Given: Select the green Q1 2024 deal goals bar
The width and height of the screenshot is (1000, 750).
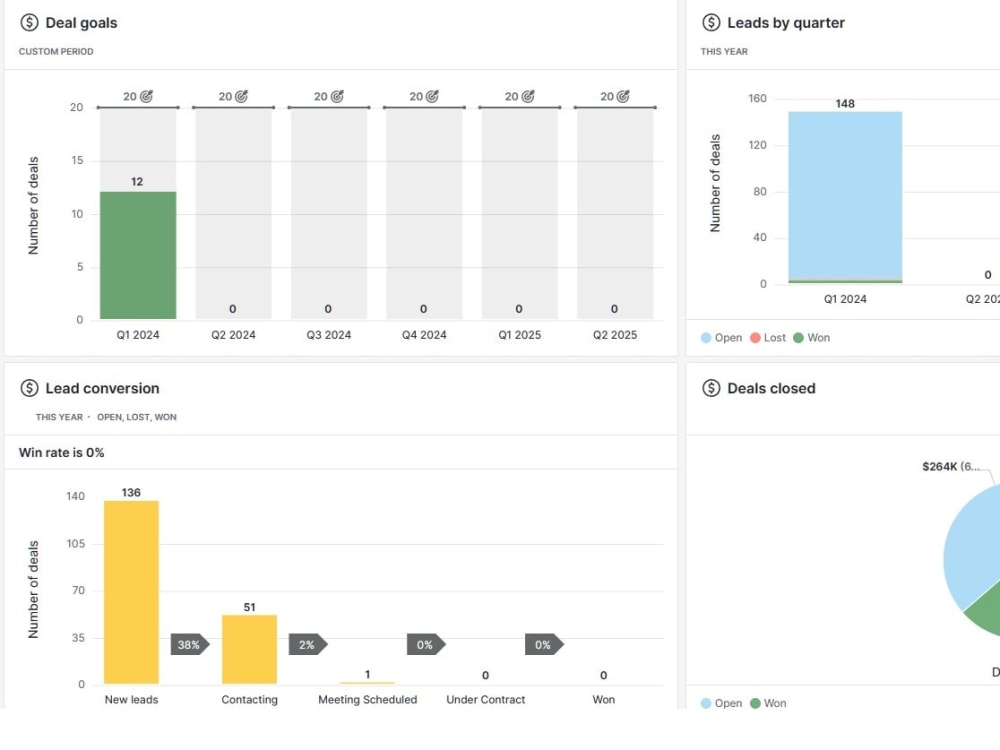Looking at the screenshot, I should coord(138,255).
